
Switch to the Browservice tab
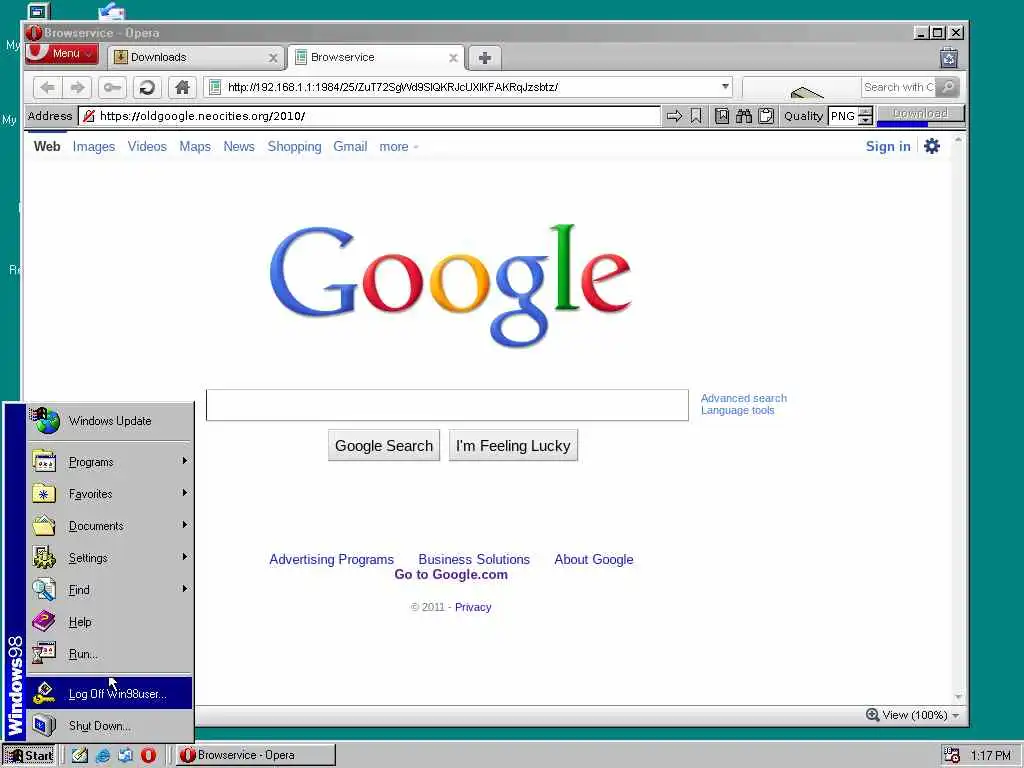(x=376, y=57)
